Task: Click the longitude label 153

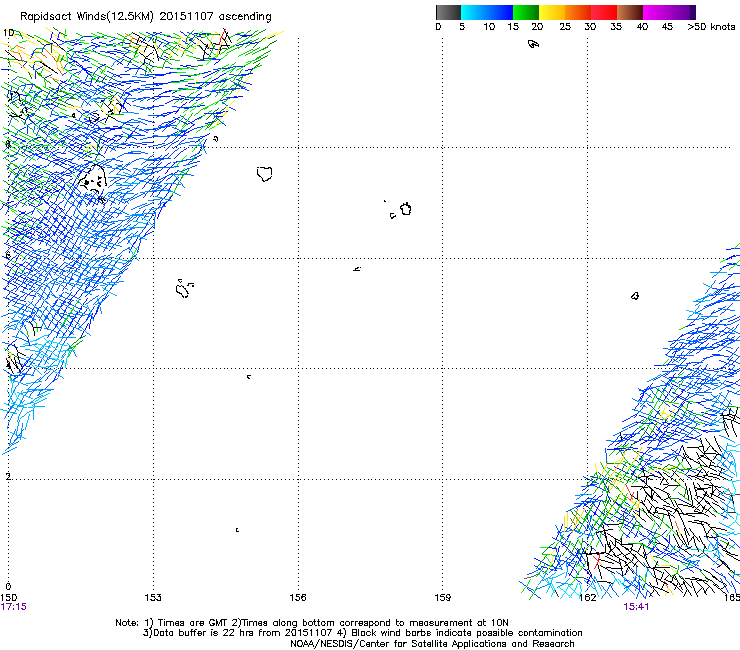Action: pyautogui.click(x=153, y=598)
